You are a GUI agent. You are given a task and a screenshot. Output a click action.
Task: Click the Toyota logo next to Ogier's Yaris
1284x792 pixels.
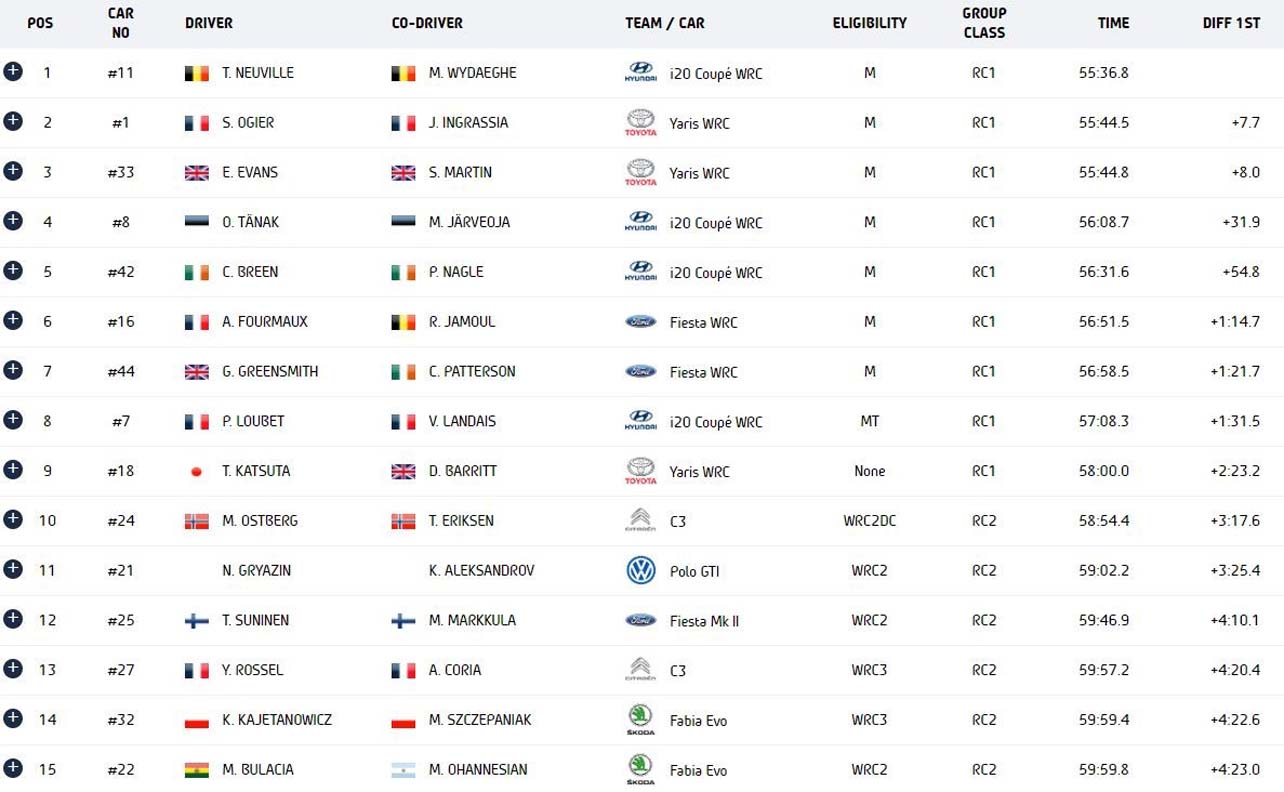639,123
